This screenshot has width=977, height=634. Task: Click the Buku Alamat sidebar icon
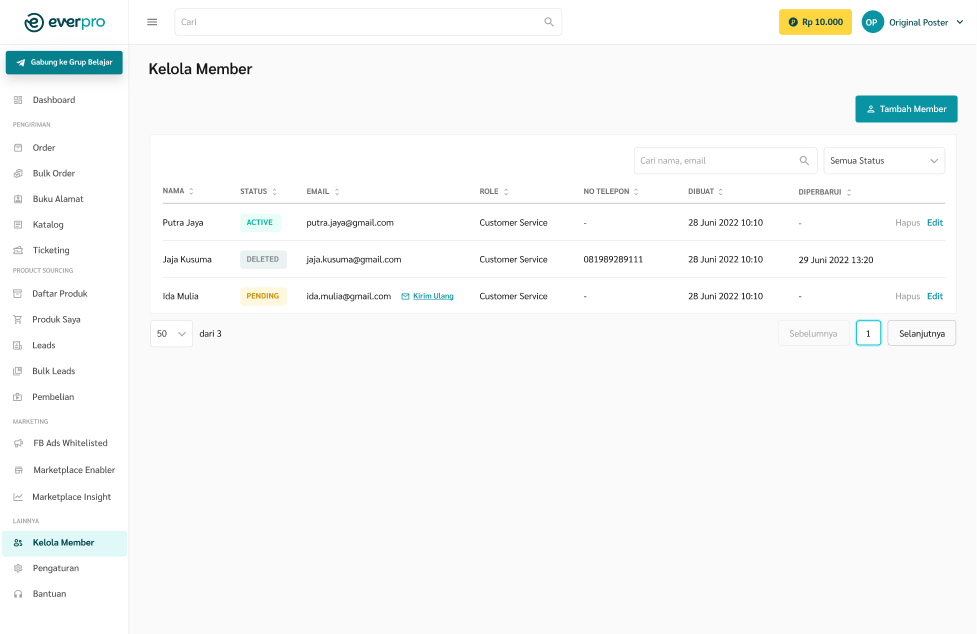18,199
